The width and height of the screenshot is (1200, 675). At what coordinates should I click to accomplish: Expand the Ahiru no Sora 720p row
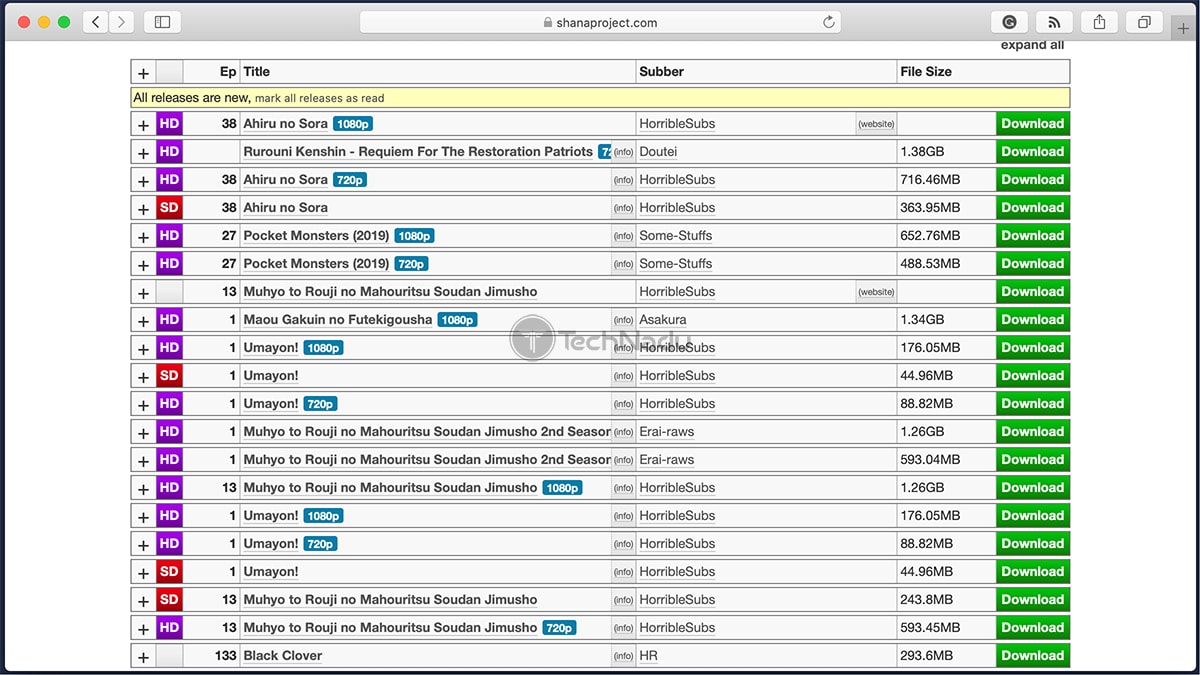click(143, 180)
